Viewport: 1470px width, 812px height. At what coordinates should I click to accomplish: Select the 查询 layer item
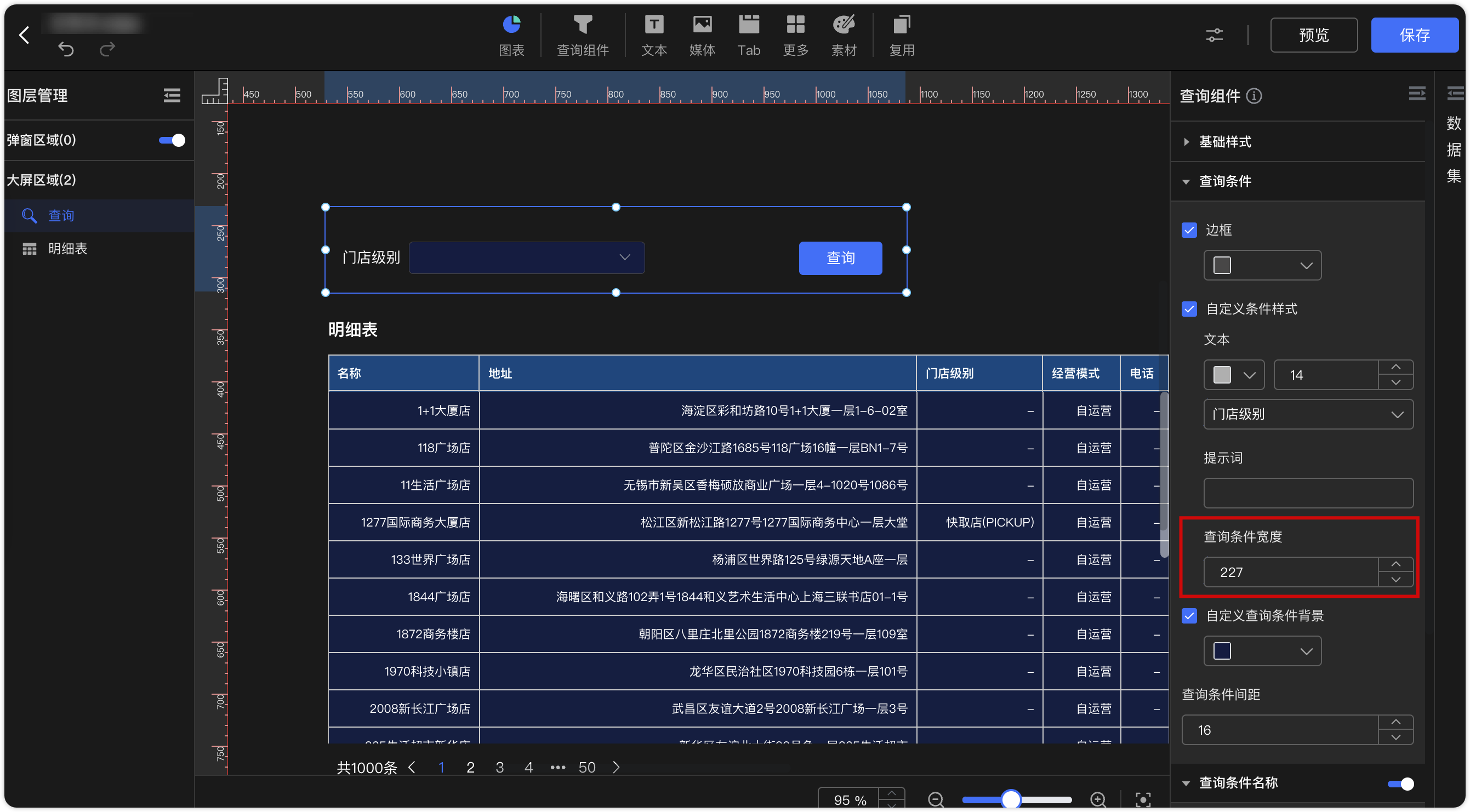point(99,216)
